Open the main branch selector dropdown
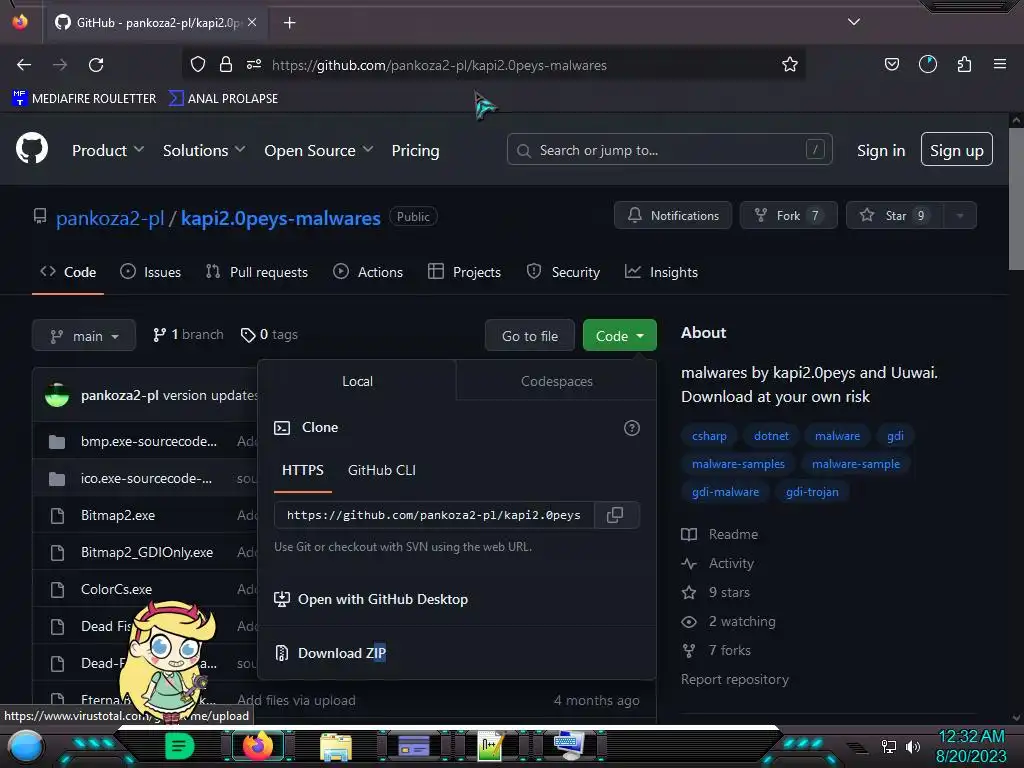The width and height of the screenshot is (1024, 768). tap(84, 336)
